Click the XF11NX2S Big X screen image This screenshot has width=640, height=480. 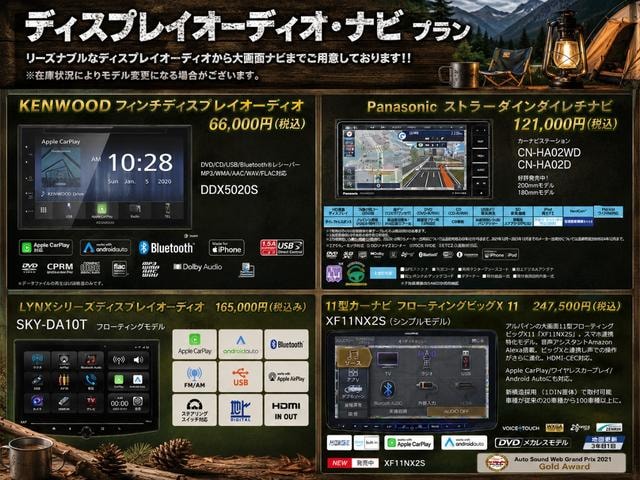pyautogui.click(x=412, y=380)
